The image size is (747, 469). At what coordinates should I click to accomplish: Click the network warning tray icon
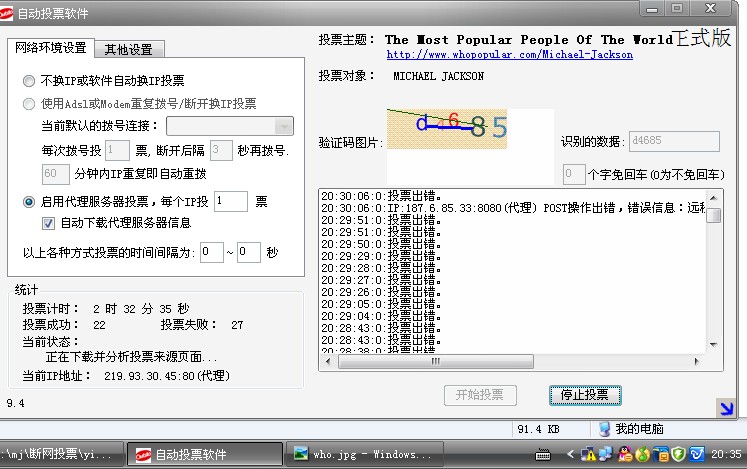coord(587,454)
